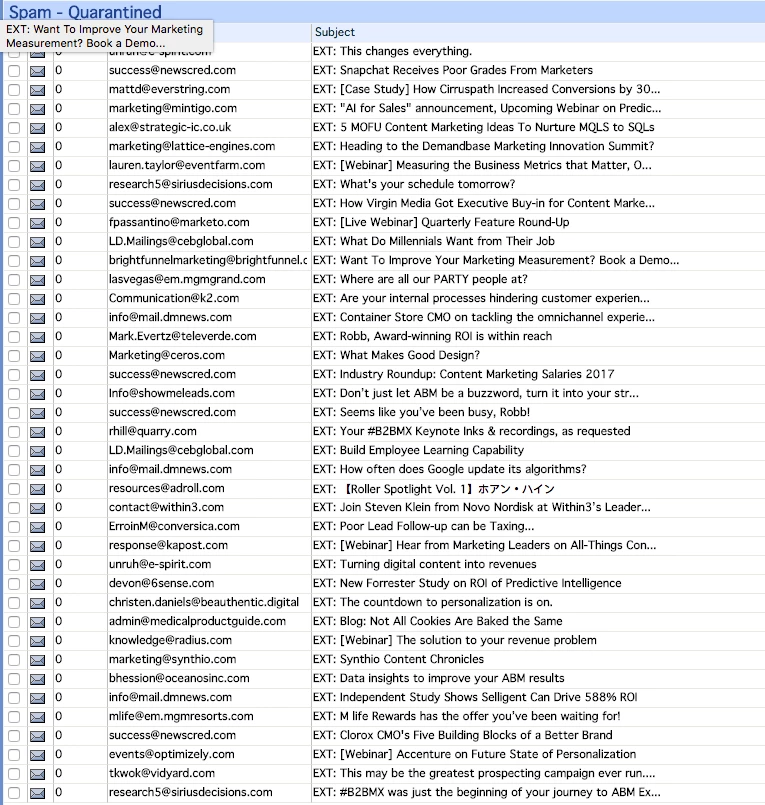The width and height of the screenshot is (765, 805).
Task: Open How Virgin Media Got Executive Buy-in email
Action: [x=484, y=203]
